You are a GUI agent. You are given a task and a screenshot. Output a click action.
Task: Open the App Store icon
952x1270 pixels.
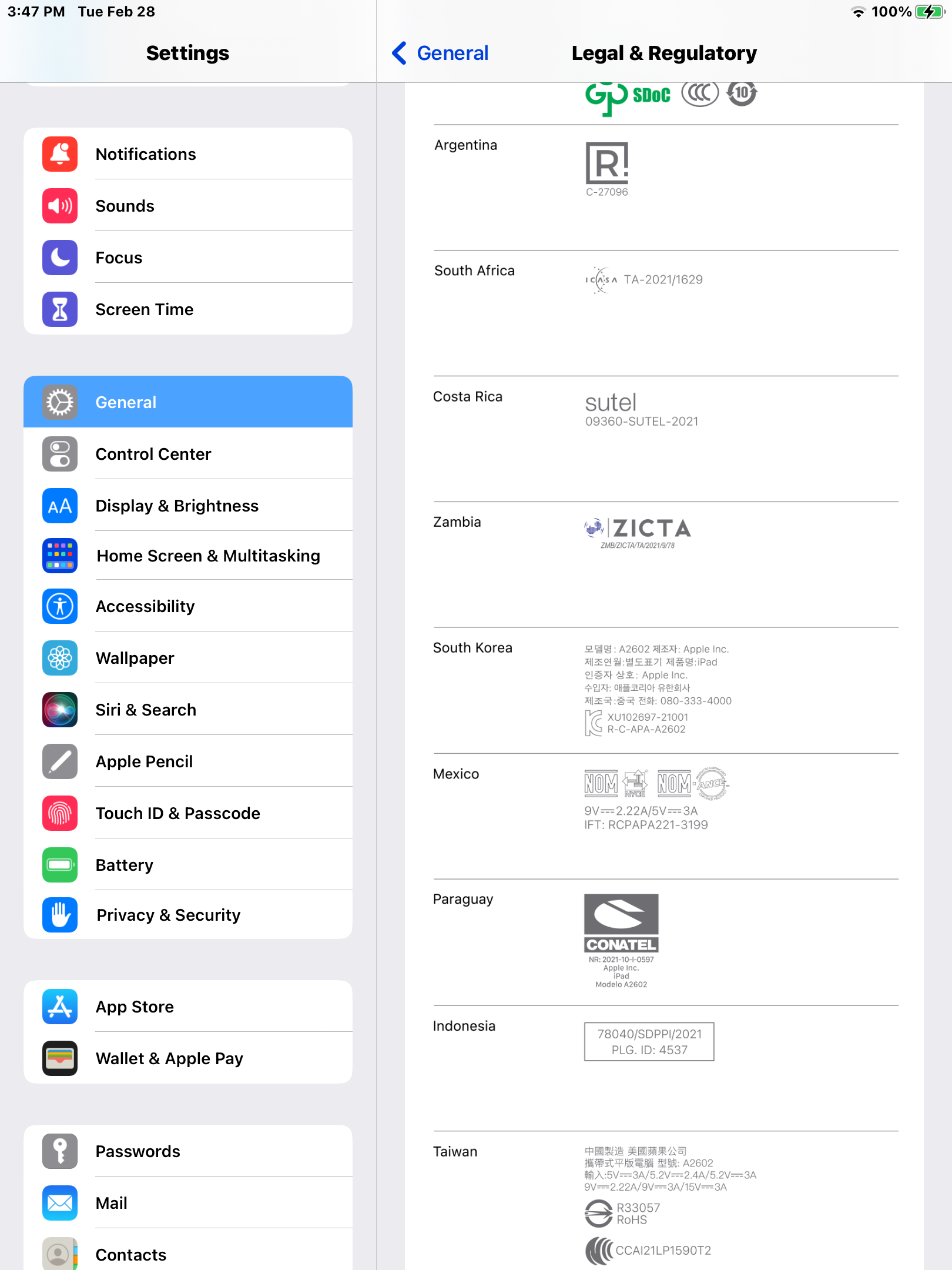(x=60, y=1007)
